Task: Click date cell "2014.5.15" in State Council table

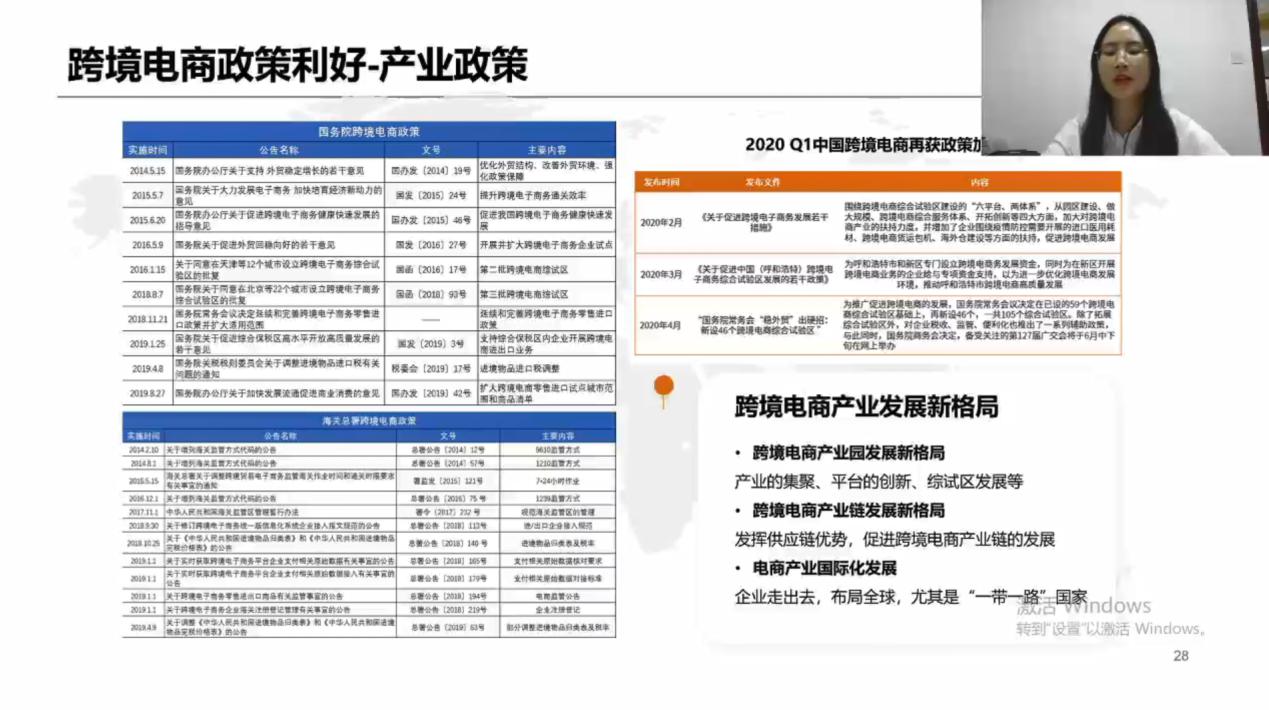Action: pyautogui.click(x=148, y=171)
